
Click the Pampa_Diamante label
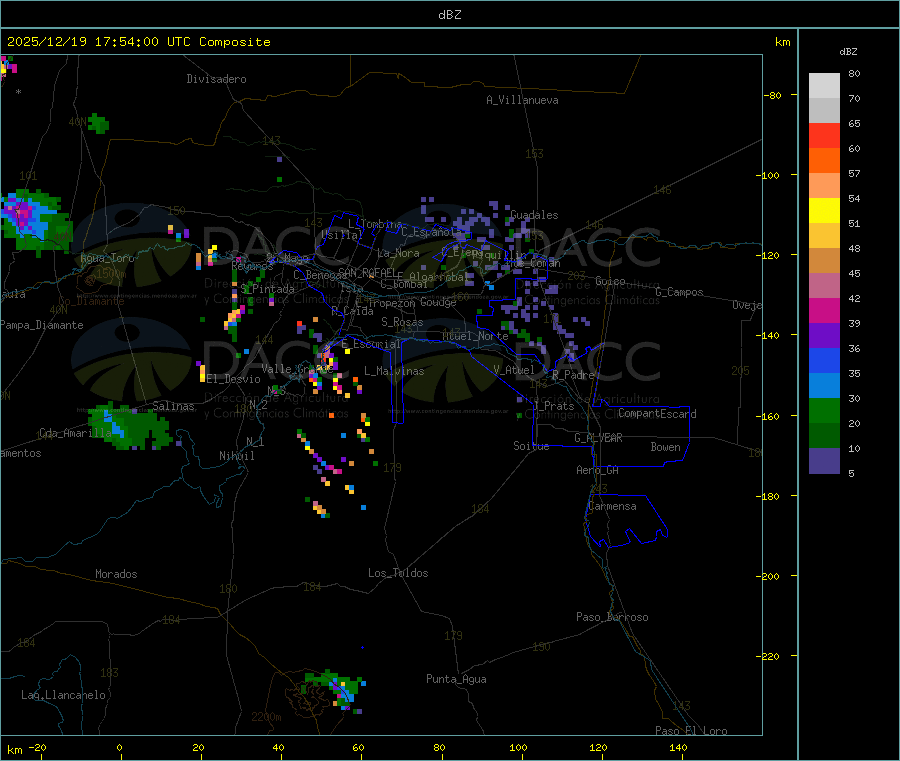pyautogui.click(x=42, y=325)
